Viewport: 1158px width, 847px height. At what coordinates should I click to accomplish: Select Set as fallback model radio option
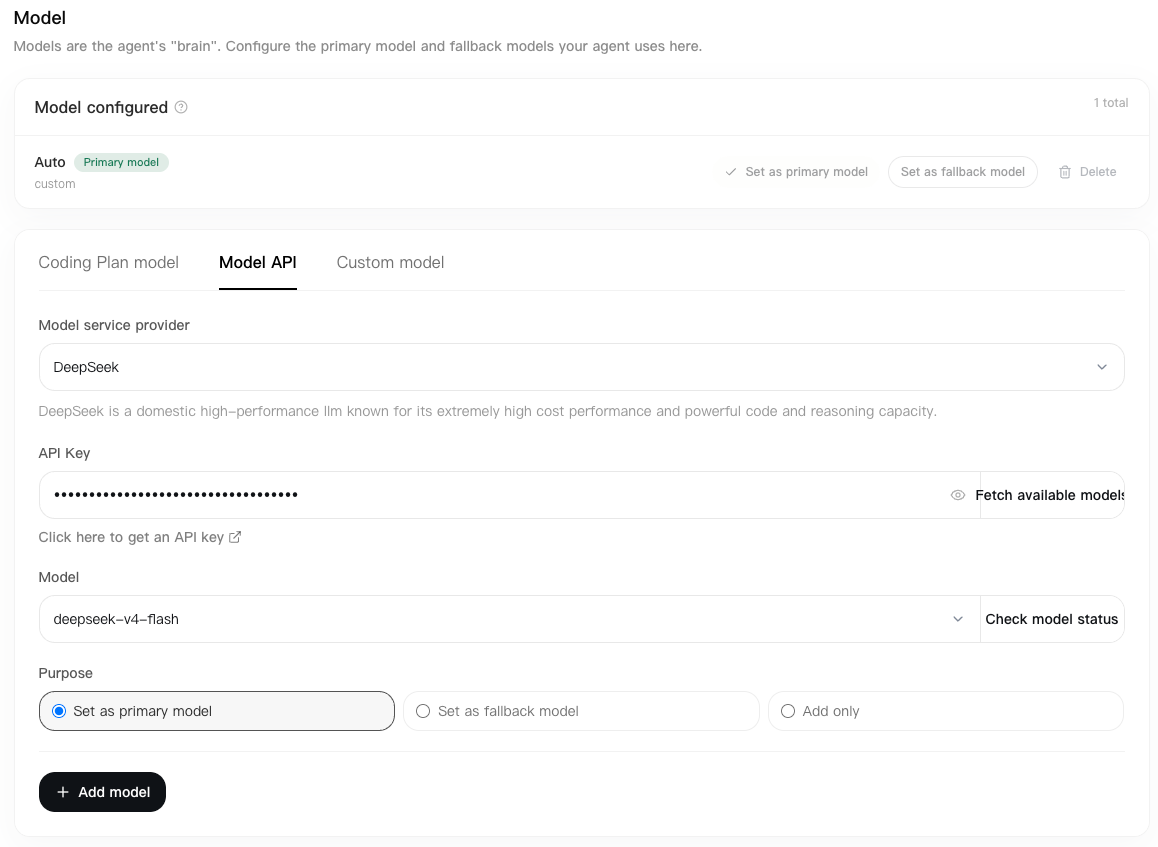[581, 711]
